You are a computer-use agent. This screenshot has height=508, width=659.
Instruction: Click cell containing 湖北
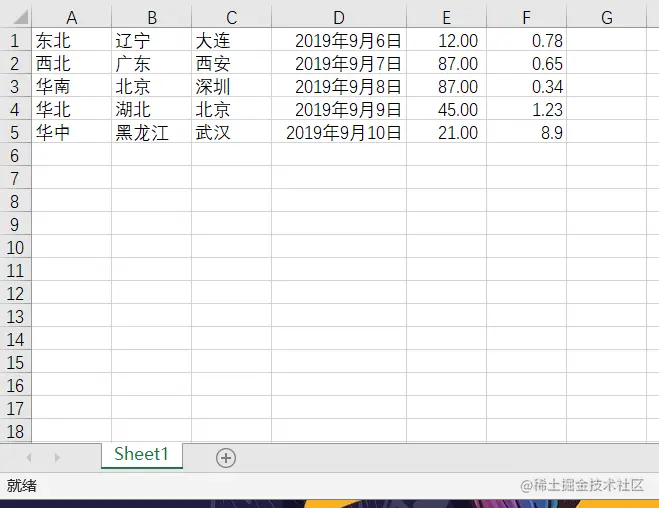152,110
